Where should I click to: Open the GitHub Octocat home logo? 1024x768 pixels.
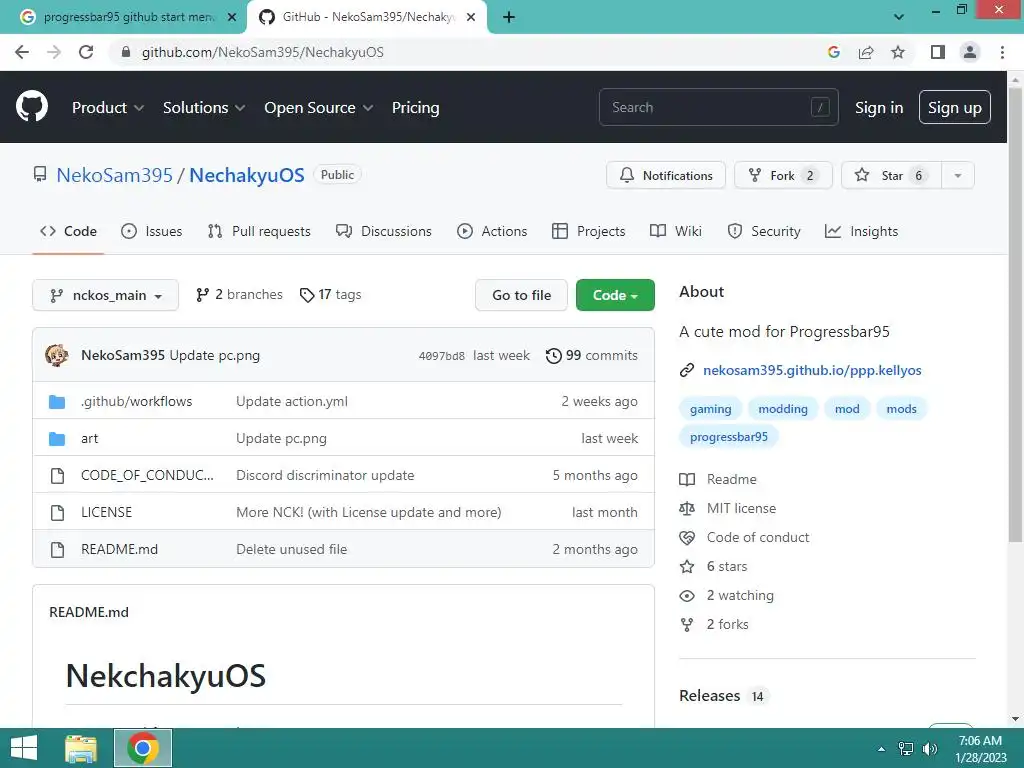pos(31,107)
